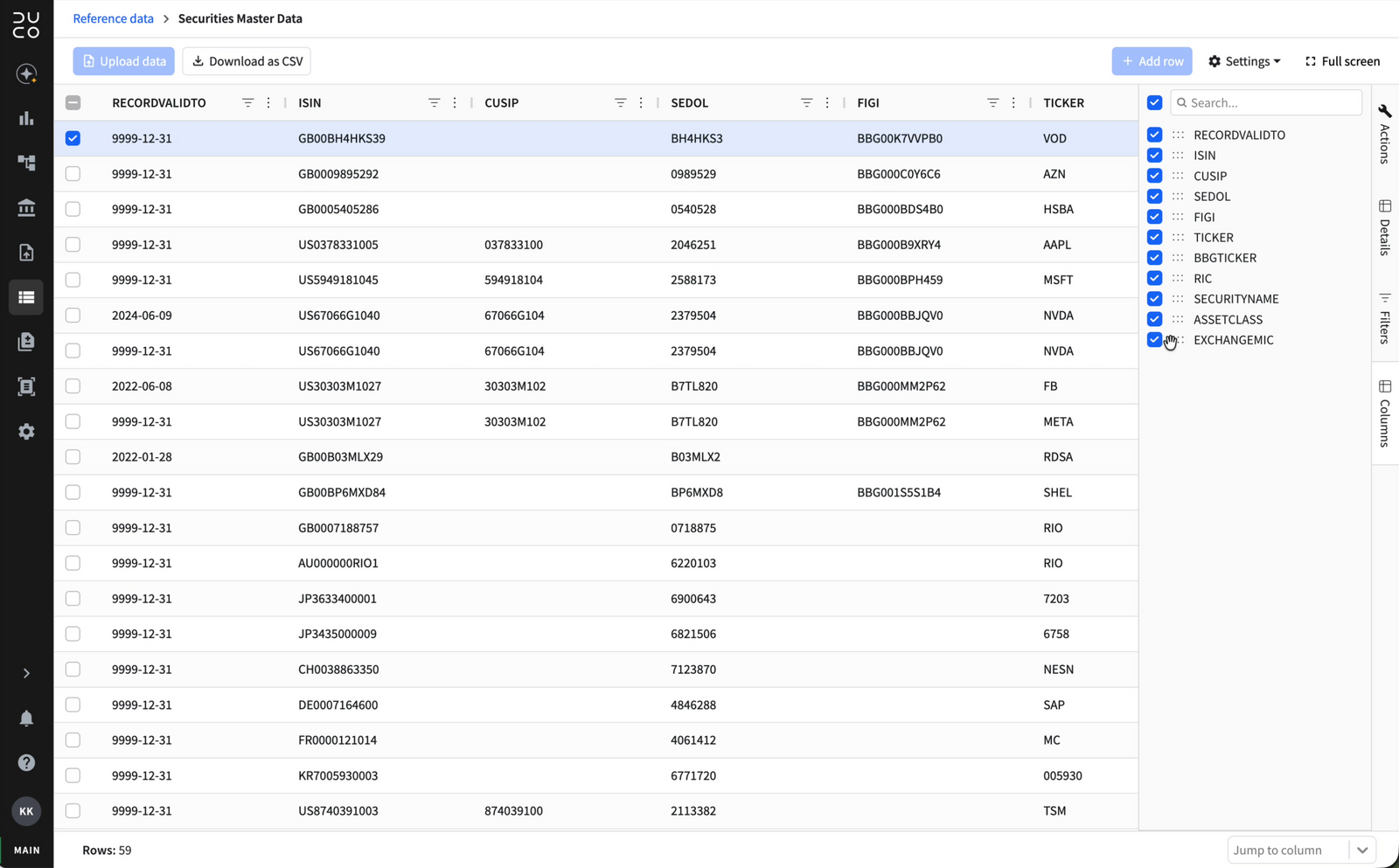Open the hierarchy processes sidebar icon
1399x868 pixels.
pyautogui.click(x=26, y=163)
